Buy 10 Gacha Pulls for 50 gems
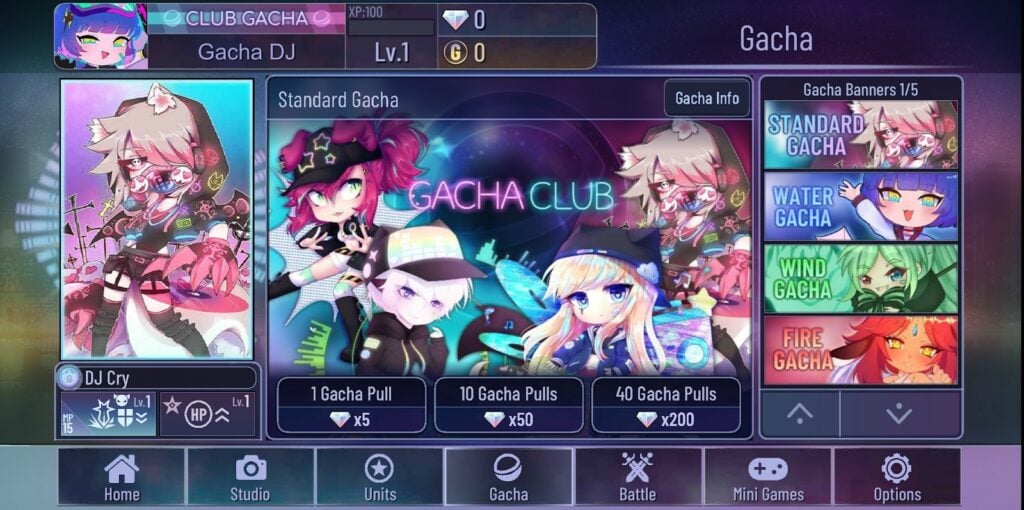Viewport: 1024px width, 510px height. point(509,405)
